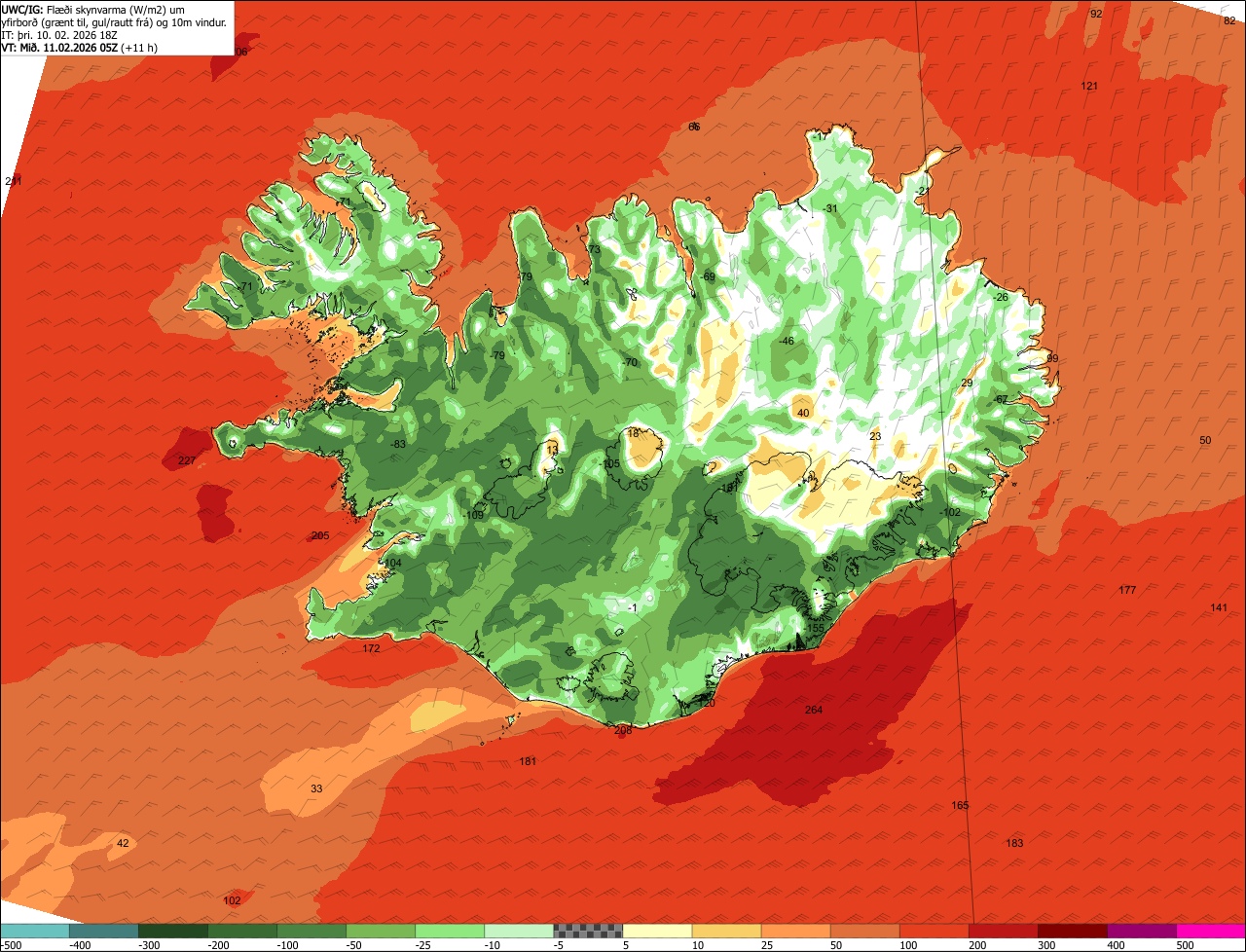Image resolution: width=1246 pixels, height=952 pixels.
Task: Select the magenta 500 legend swatch
Action: click(x=1211, y=931)
